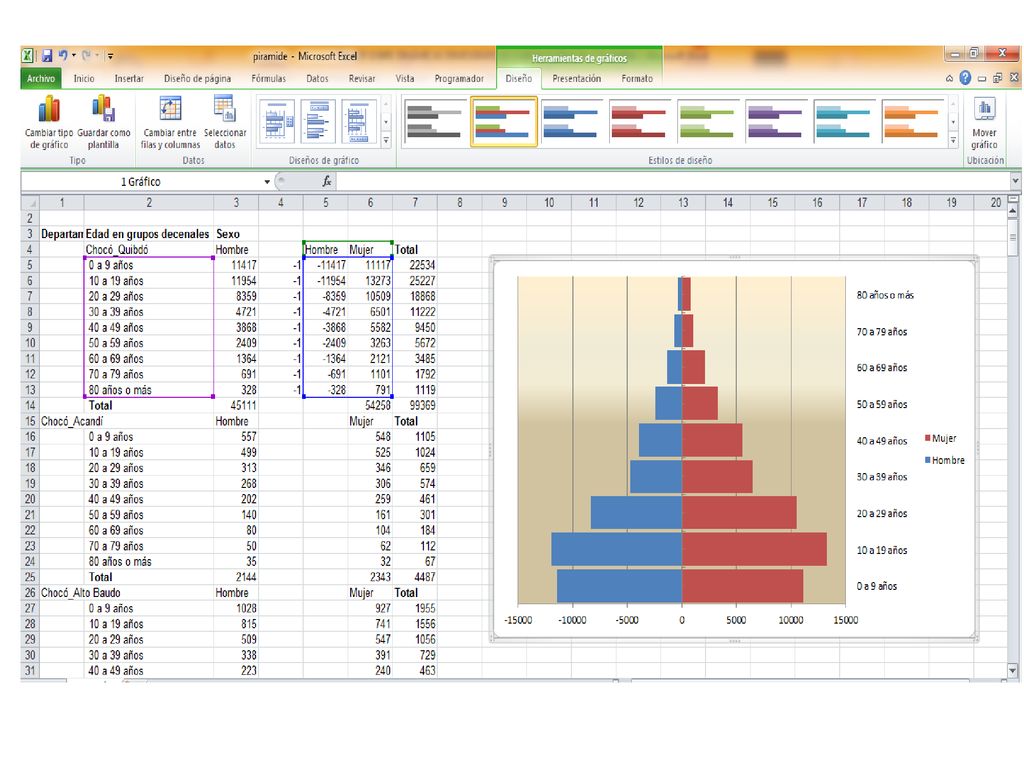1024x768 pixels.
Task: Click the workbook restore window icon
Action: coord(997,78)
